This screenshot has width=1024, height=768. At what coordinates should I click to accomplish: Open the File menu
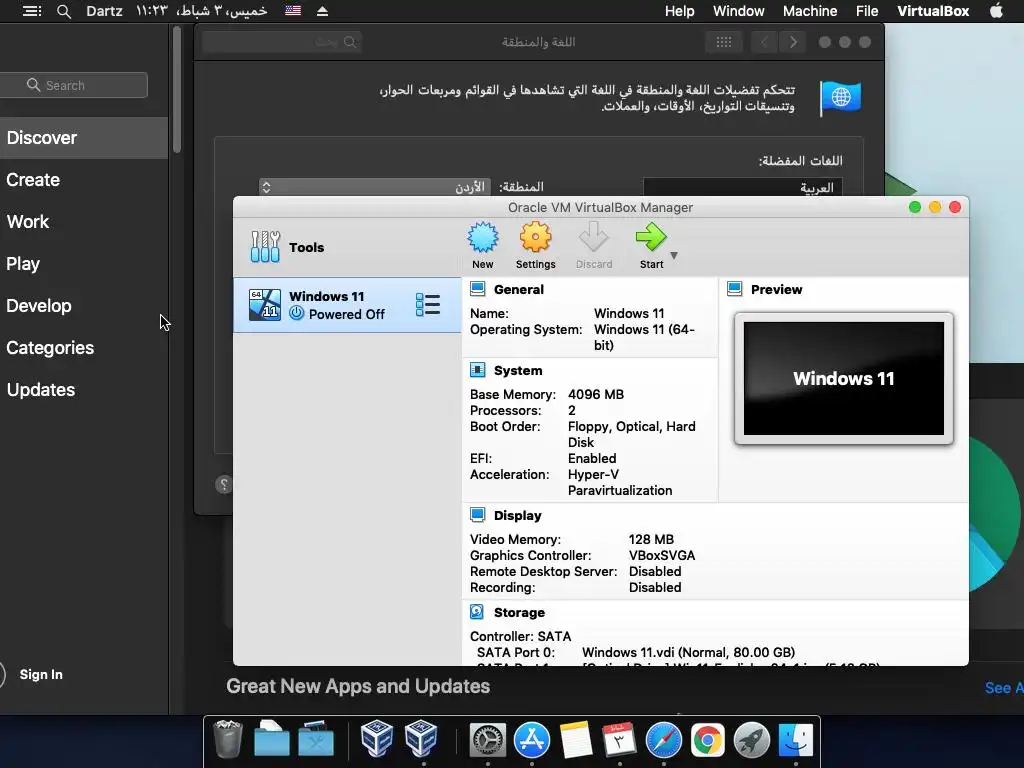tap(867, 11)
